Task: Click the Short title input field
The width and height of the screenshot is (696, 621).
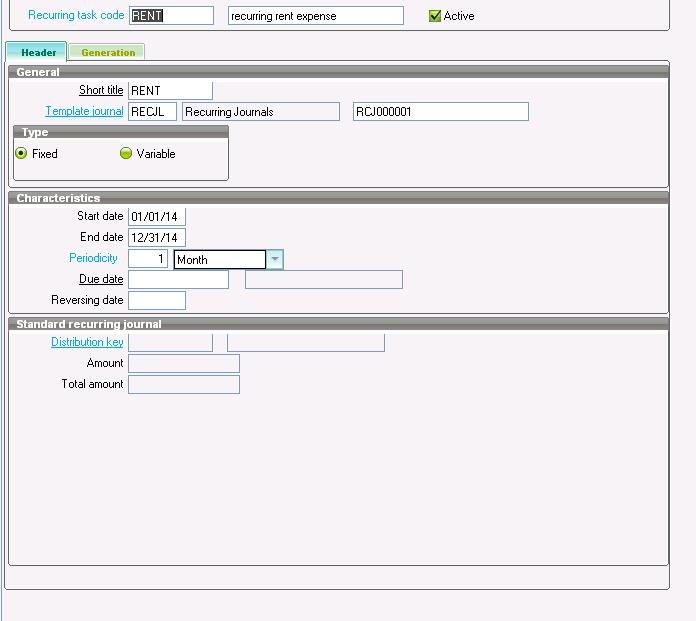Action: [x=170, y=91]
